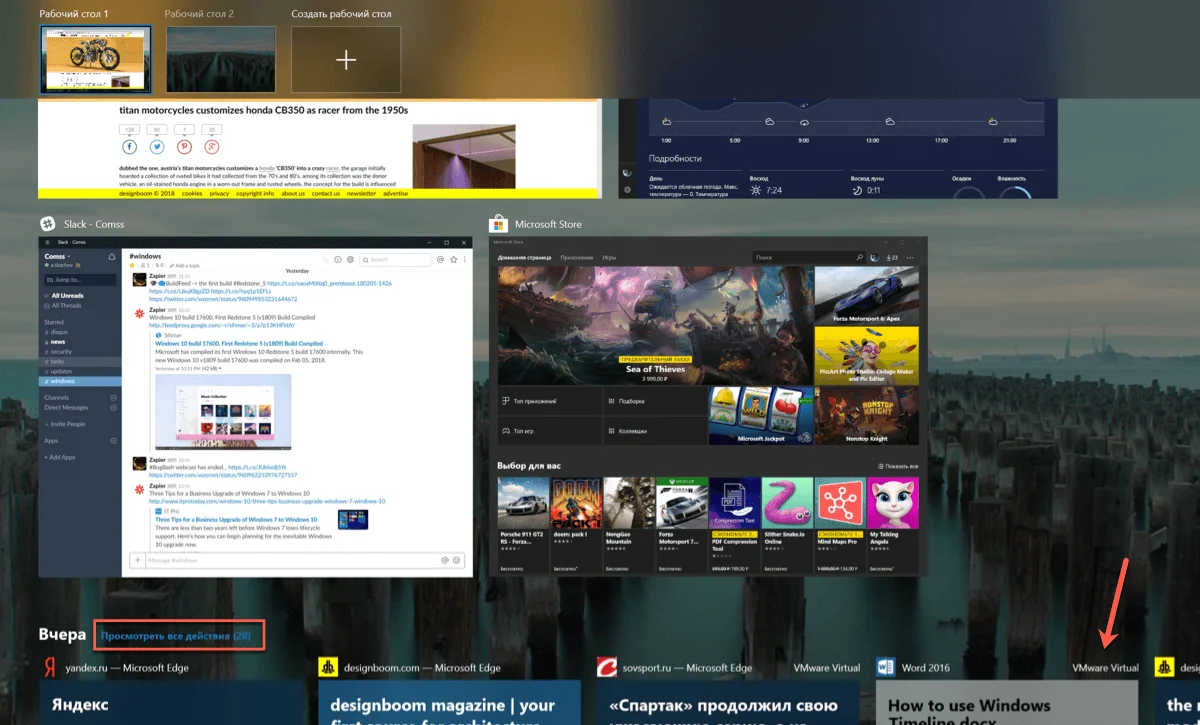Open Просмотреть все действия (28) link
The width and height of the screenshot is (1200, 725).
click(x=180, y=636)
